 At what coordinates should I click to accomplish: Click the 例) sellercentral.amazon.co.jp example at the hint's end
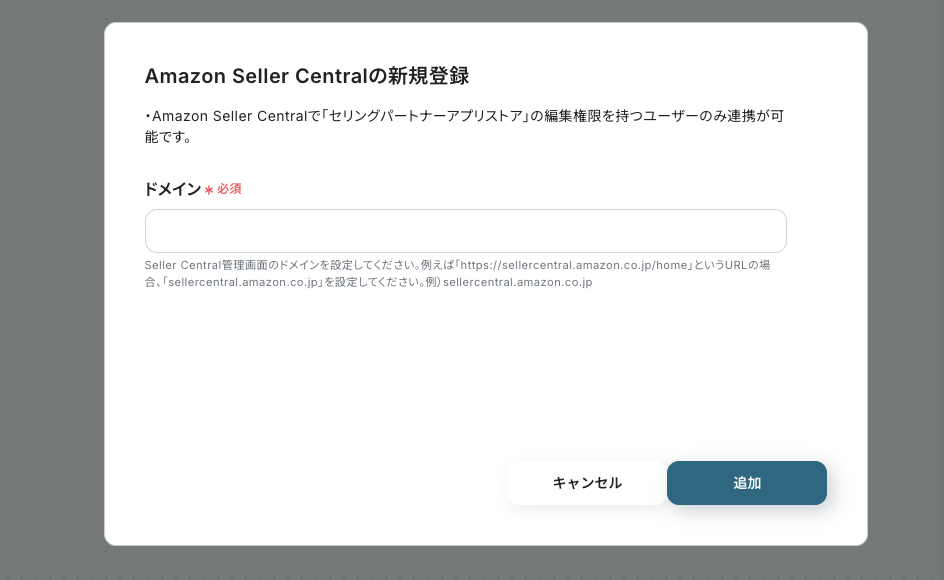pos(517,283)
